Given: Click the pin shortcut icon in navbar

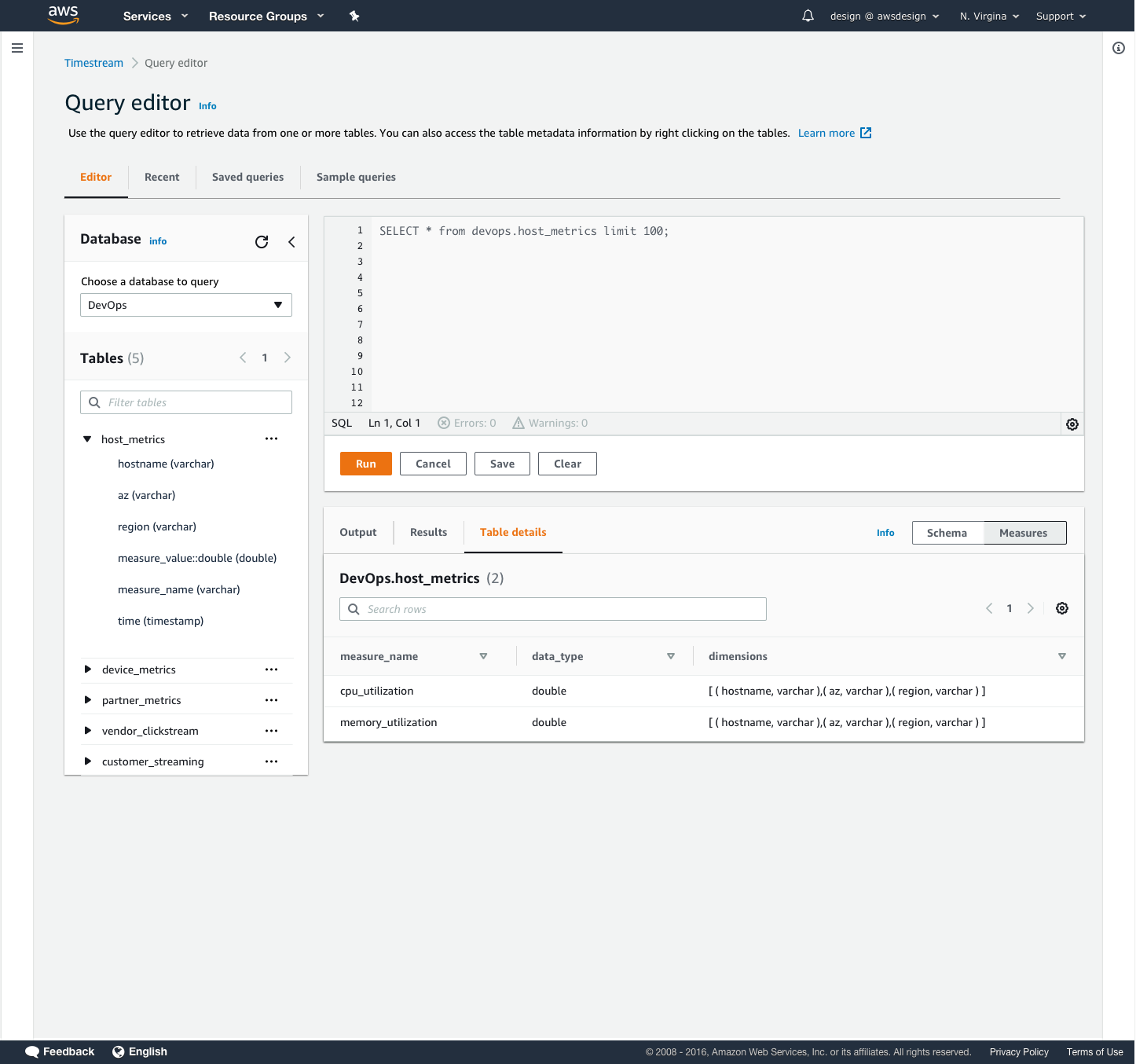Looking at the screenshot, I should (354, 16).
